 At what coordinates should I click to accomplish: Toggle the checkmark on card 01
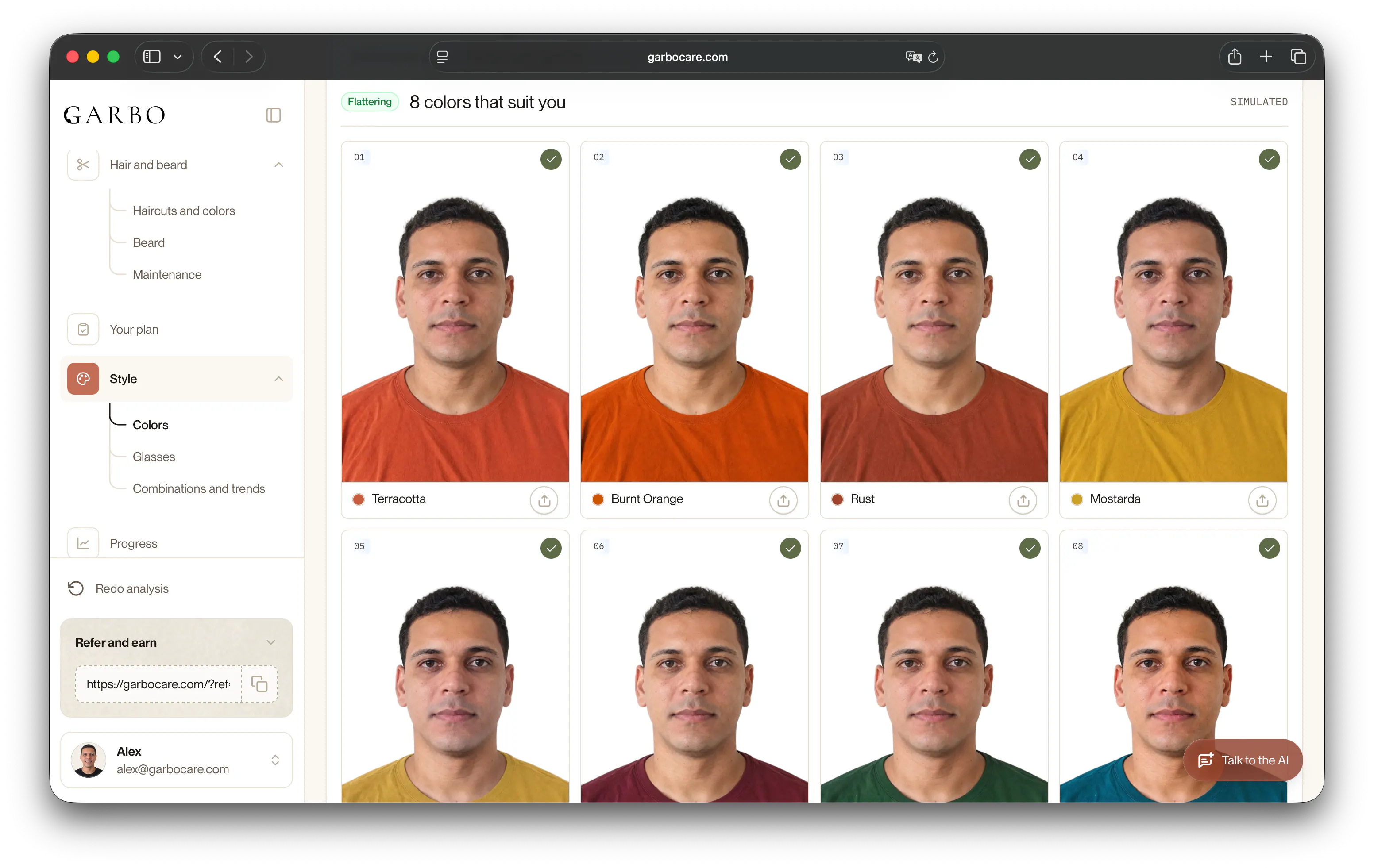click(x=551, y=159)
